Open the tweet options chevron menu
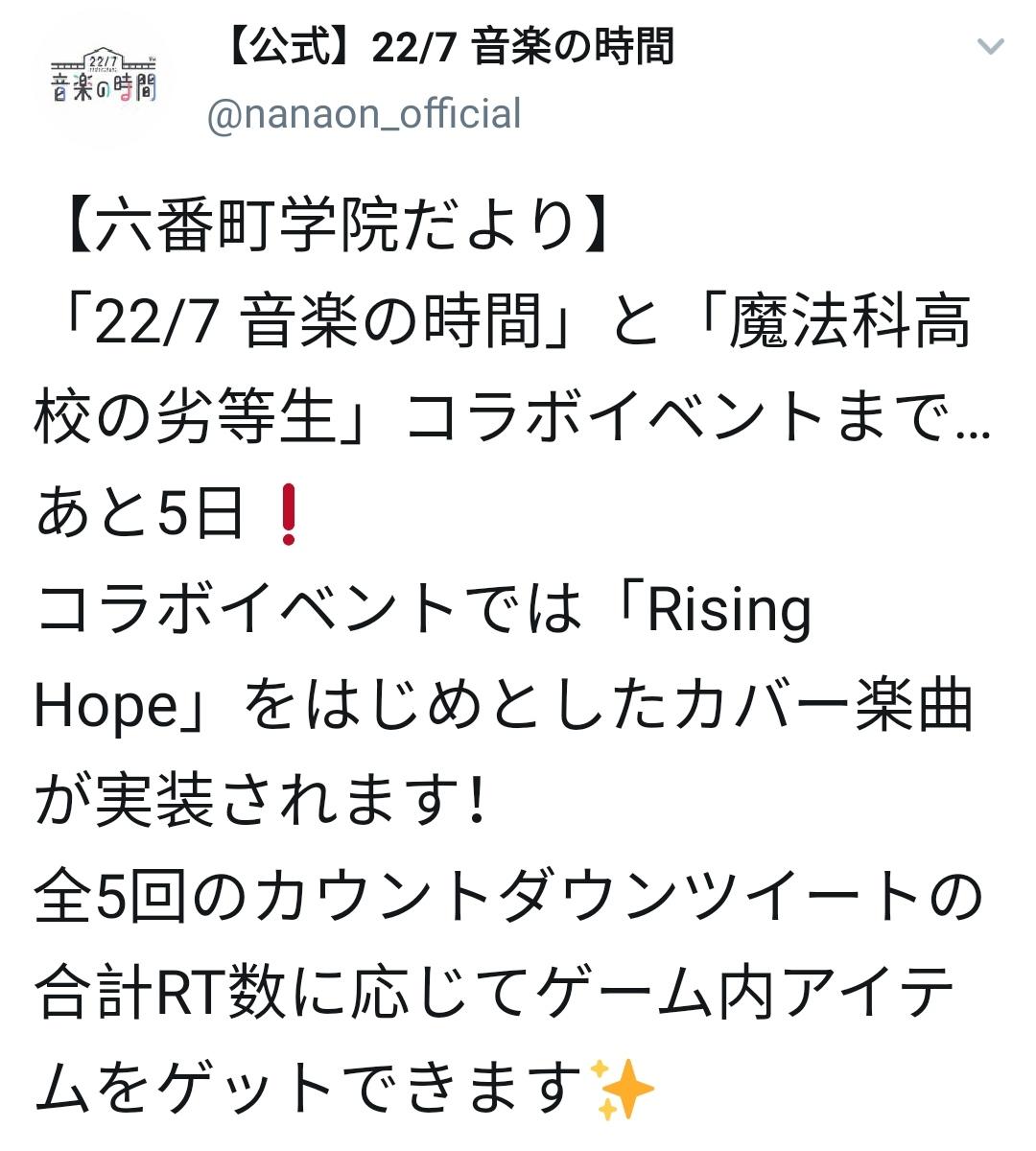This screenshot has height=1151, width=1036. [990, 47]
